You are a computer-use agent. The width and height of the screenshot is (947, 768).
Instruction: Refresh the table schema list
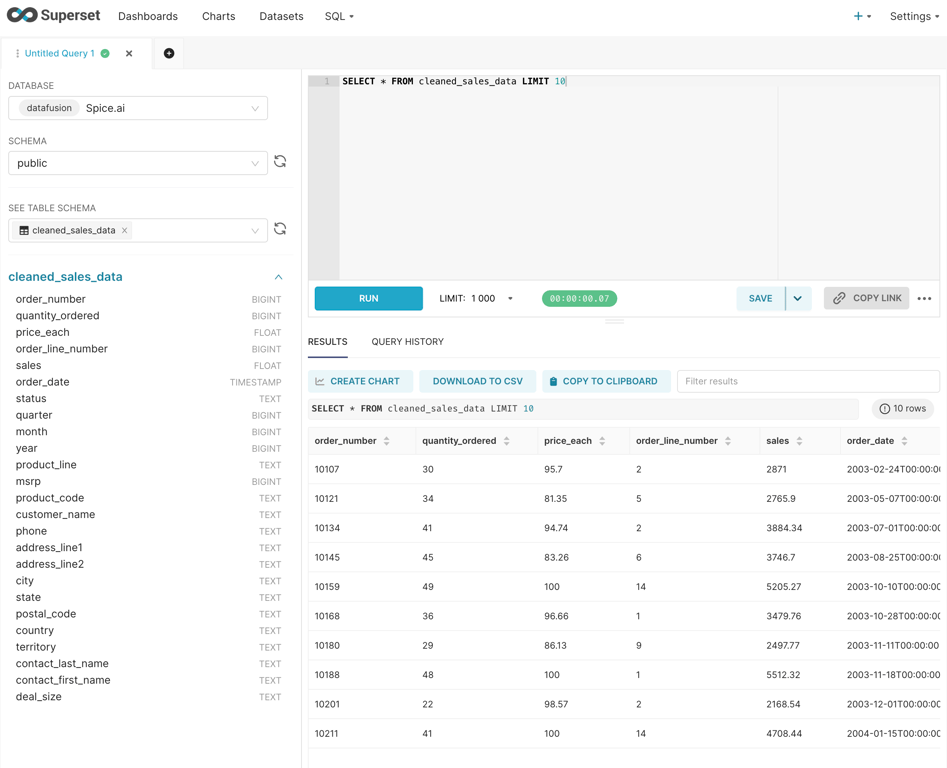tap(280, 229)
